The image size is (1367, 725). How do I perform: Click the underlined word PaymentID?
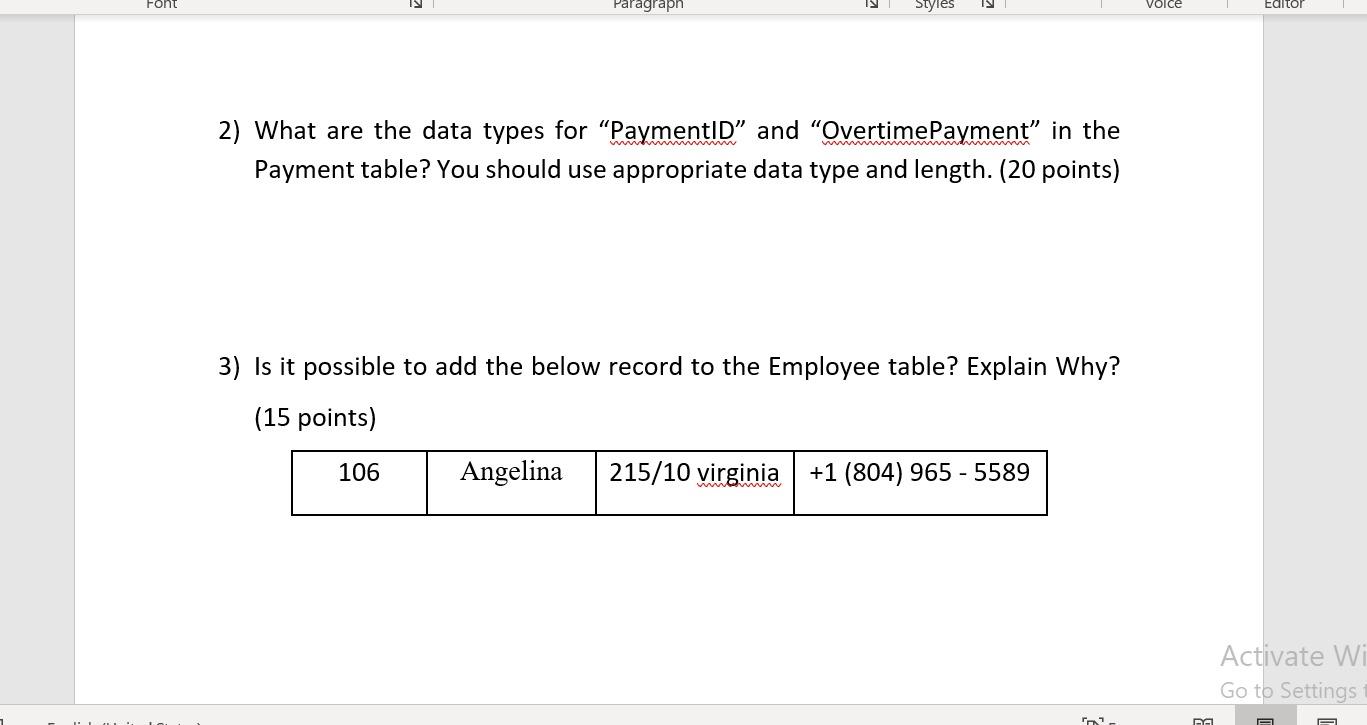tap(671, 130)
